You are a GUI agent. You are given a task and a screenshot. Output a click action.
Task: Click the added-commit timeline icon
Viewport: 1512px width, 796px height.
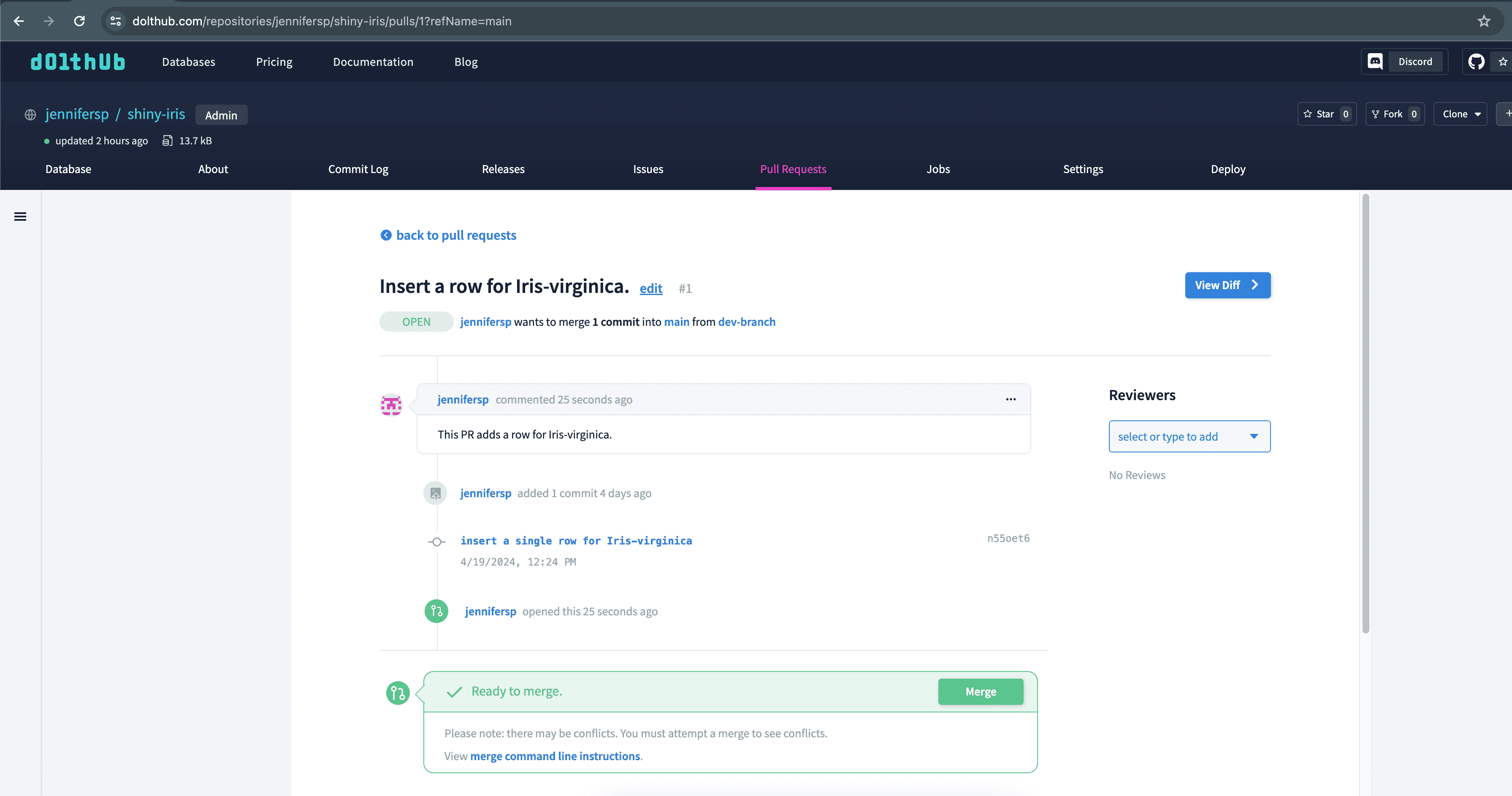click(435, 493)
